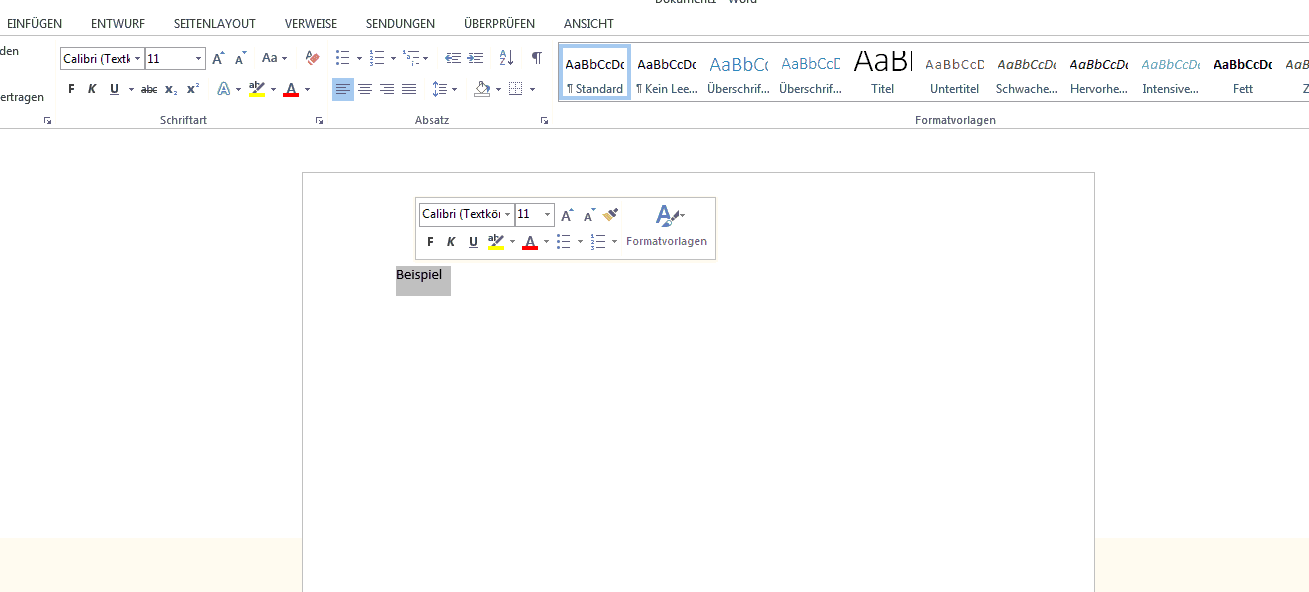Open SEITENLAYOUT tab
Screen dimensions: 1309x592
click(x=215, y=23)
